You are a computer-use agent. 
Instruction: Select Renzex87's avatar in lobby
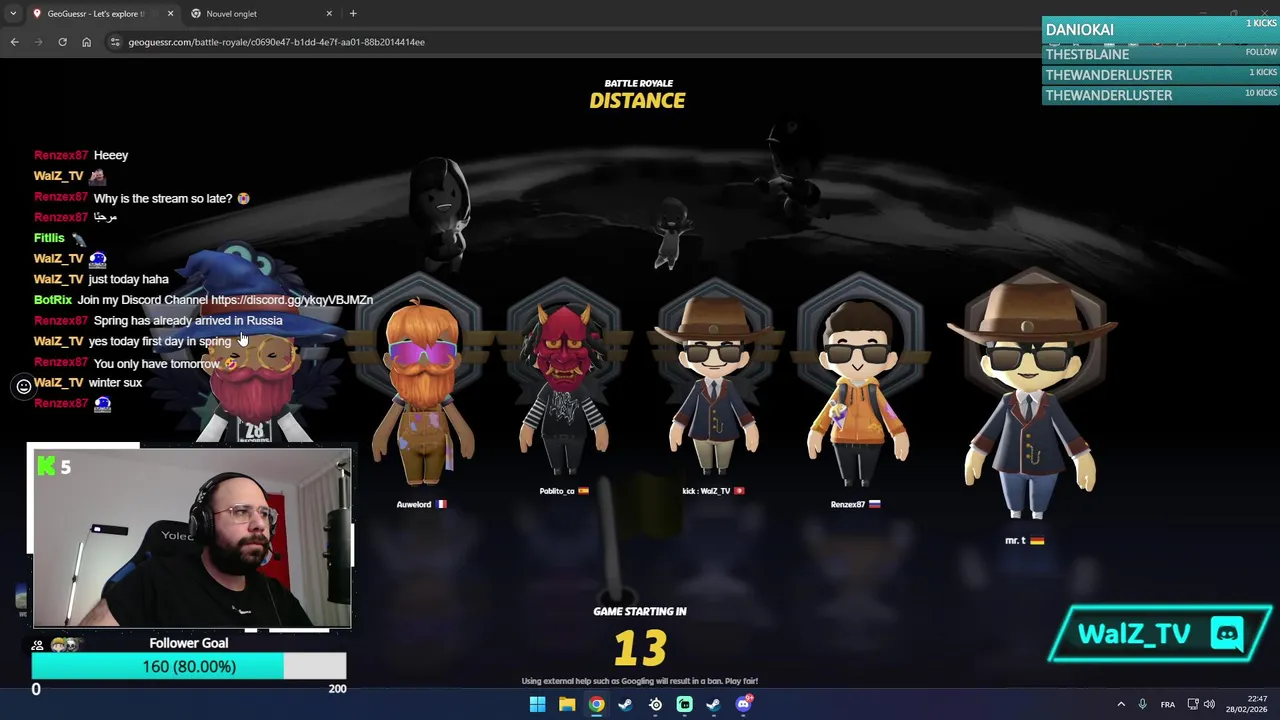[860, 390]
